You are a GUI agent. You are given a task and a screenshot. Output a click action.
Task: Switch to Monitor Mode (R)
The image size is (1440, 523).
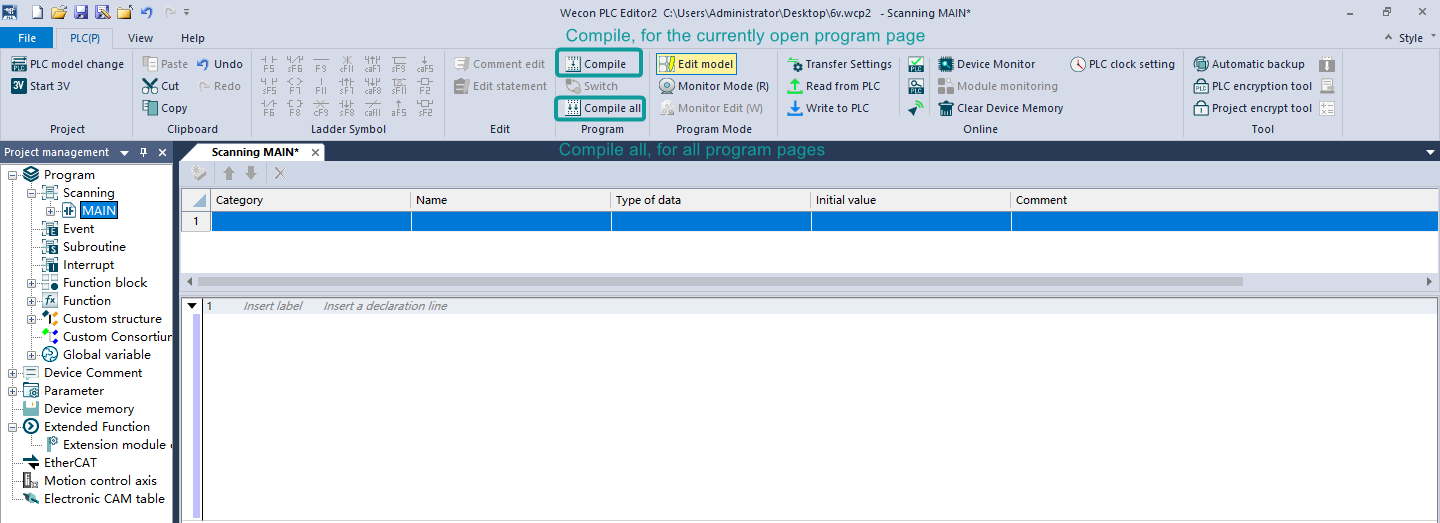click(x=713, y=86)
